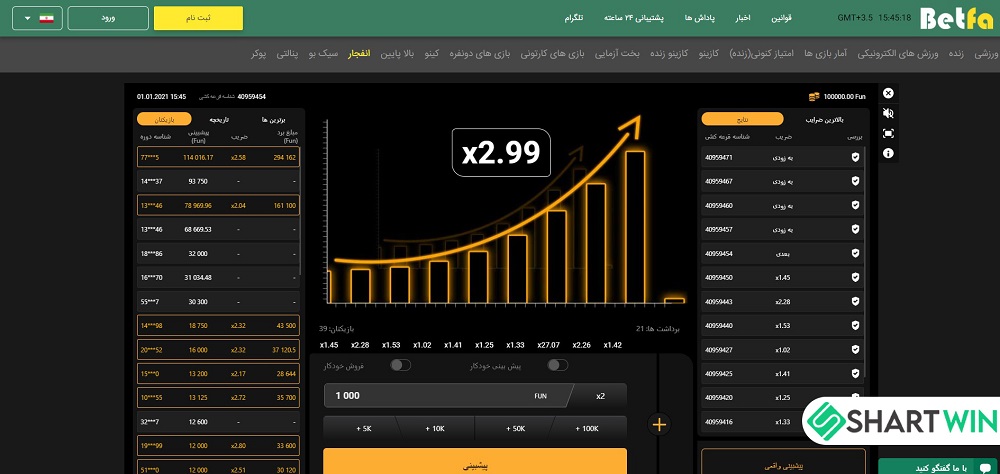Click player row 77***5
Viewport: 1000px width, 474px height.
[218, 157]
